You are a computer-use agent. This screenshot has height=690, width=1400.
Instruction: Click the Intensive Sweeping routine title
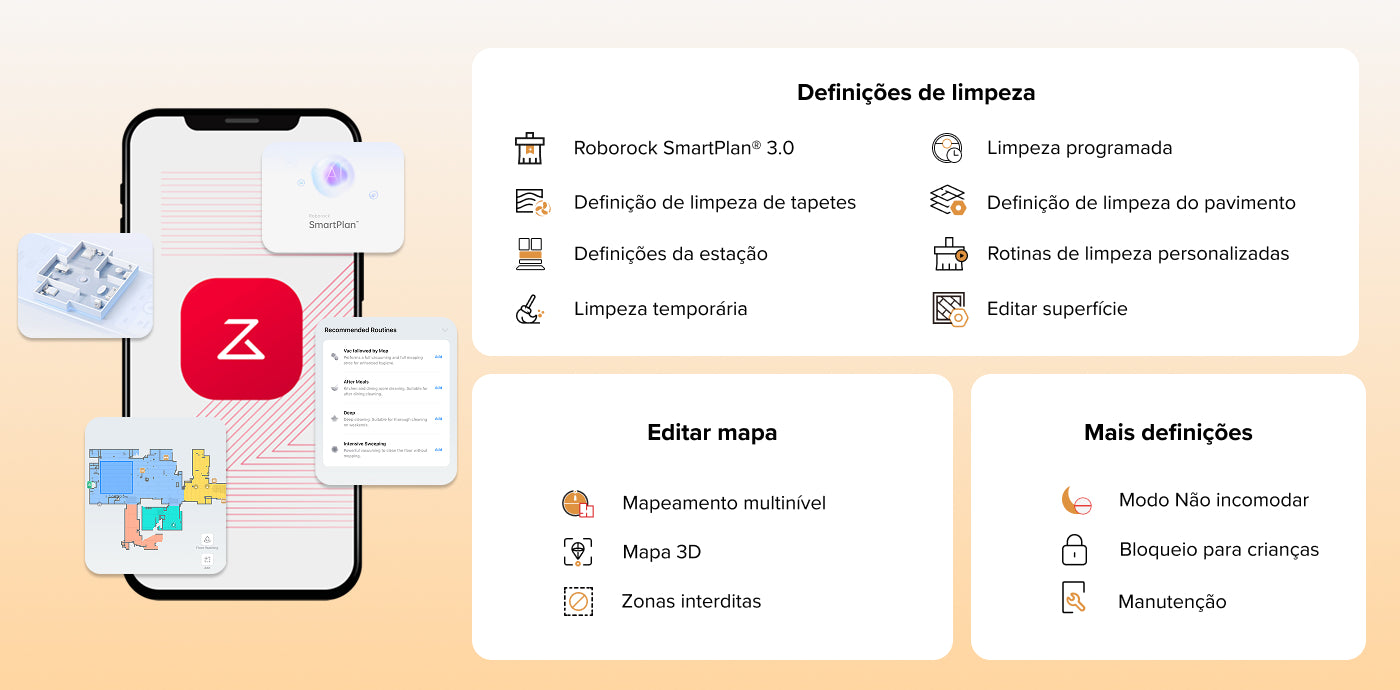[x=364, y=443]
